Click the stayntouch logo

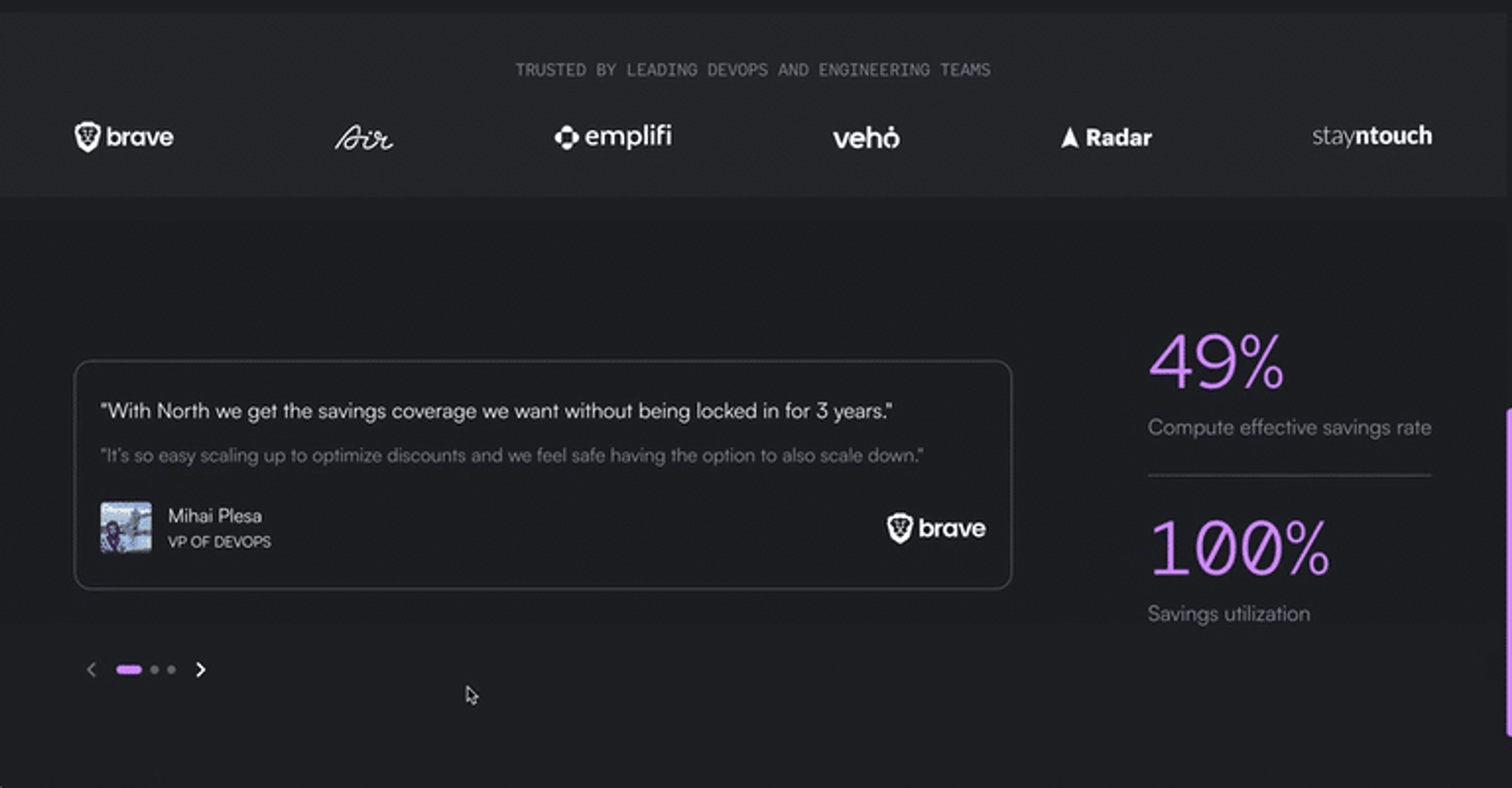click(1372, 136)
